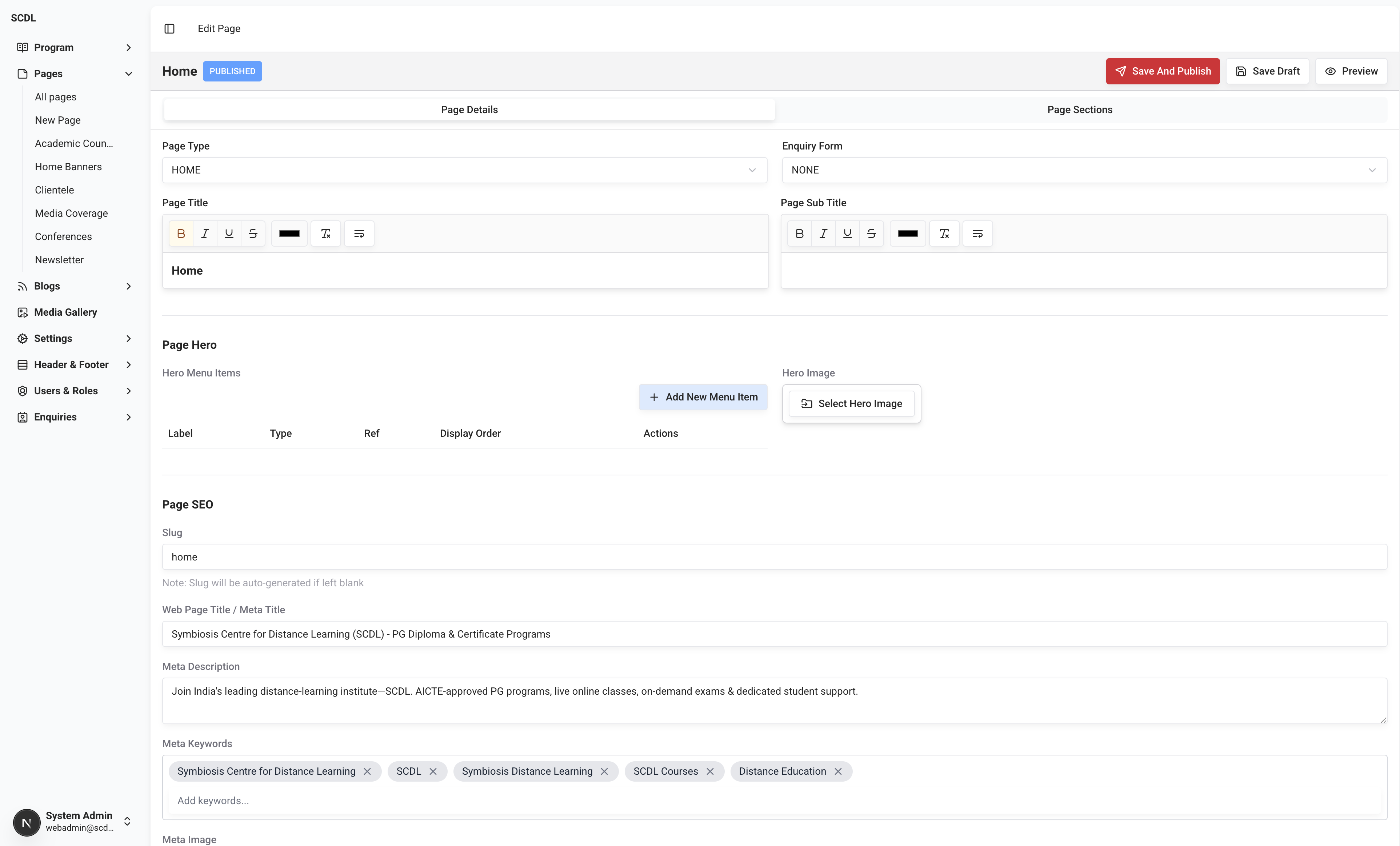Remove the SCDL keyword tag
Screen dimensions: 1400x846
pos(433,771)
